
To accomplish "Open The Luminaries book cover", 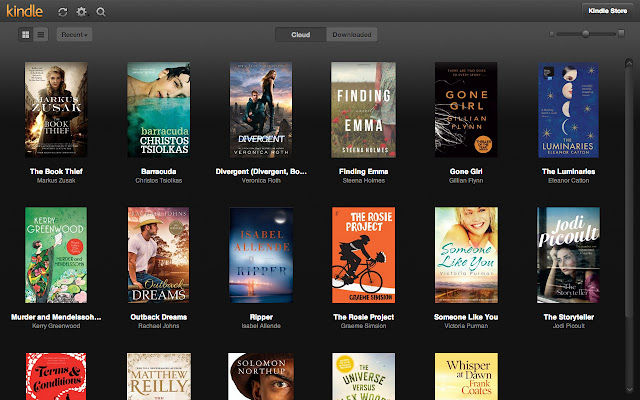I will point(569,109).
